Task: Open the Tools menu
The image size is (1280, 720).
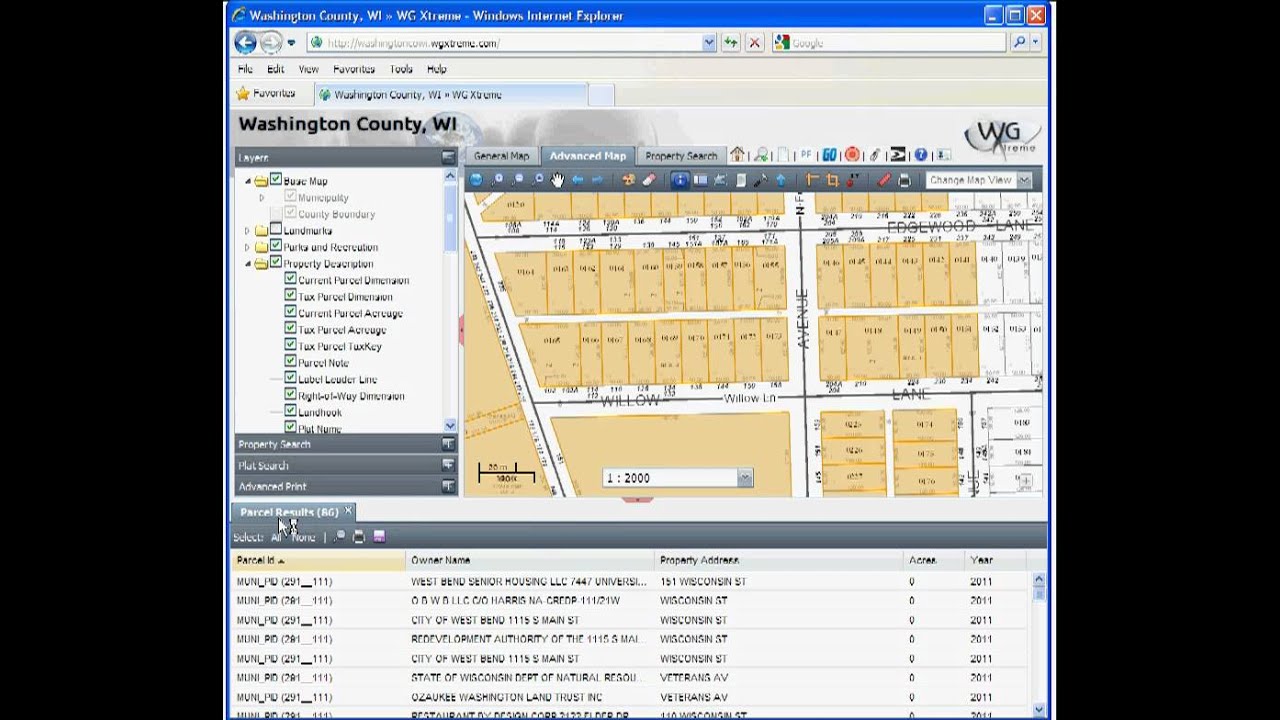Action: (x=401, y=69)
